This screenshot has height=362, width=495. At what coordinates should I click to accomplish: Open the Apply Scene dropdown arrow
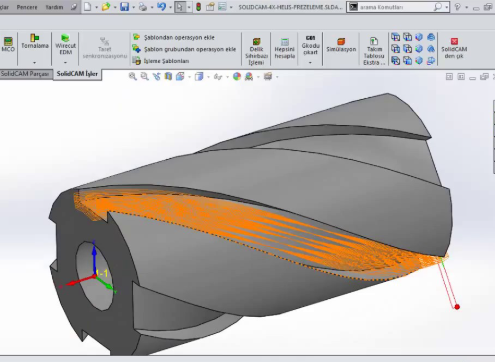258,77
